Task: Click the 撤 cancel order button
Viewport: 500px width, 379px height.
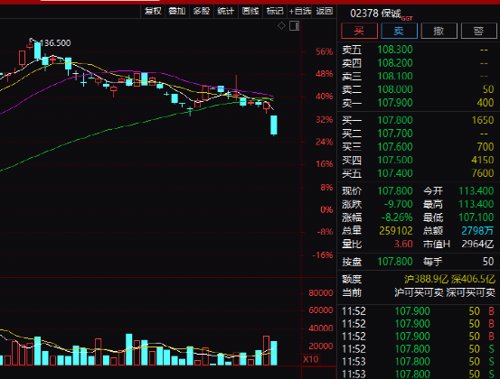Action: 439,31
